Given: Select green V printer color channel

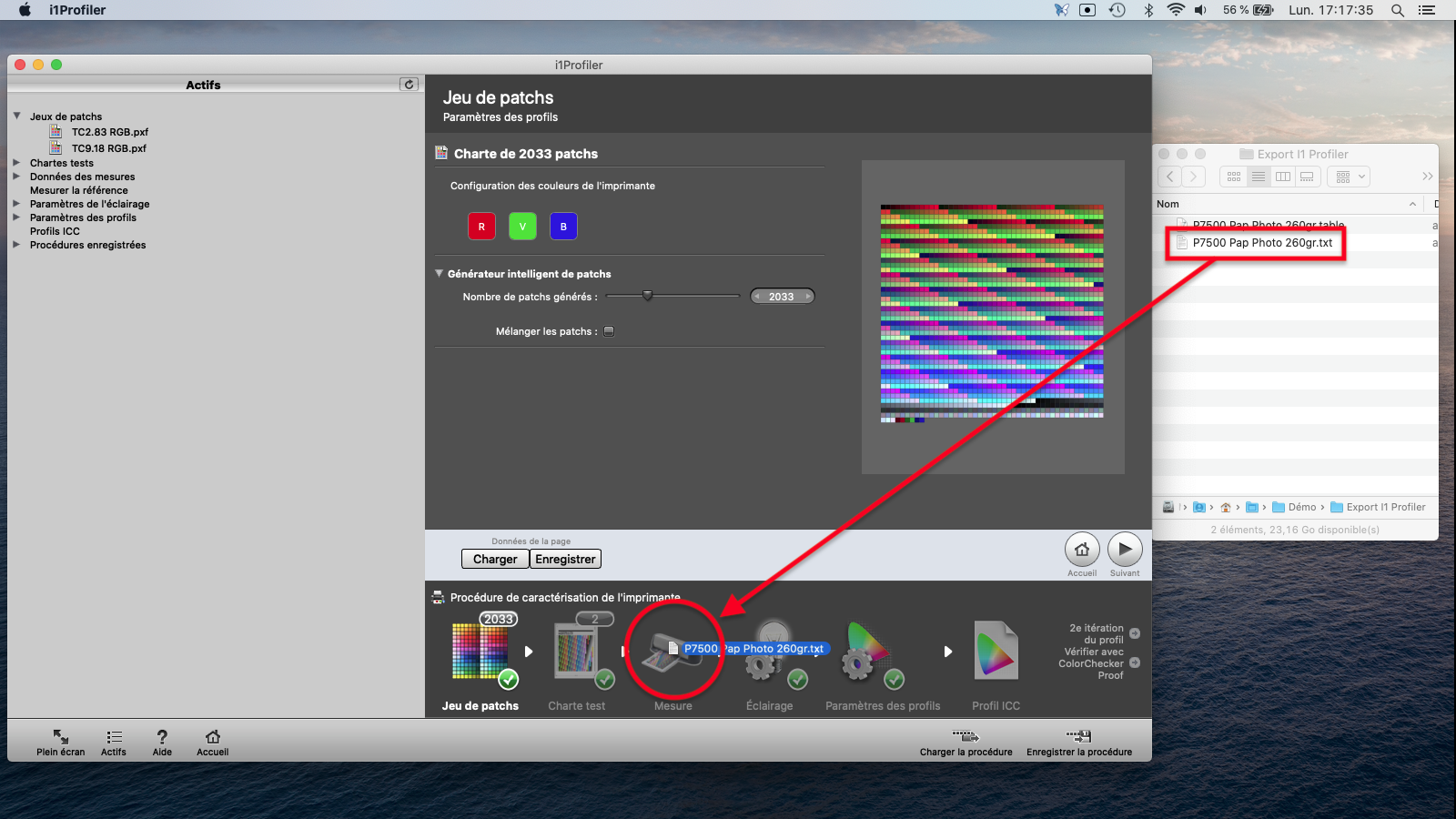Looking at the screenshot, I should [522, 227].
